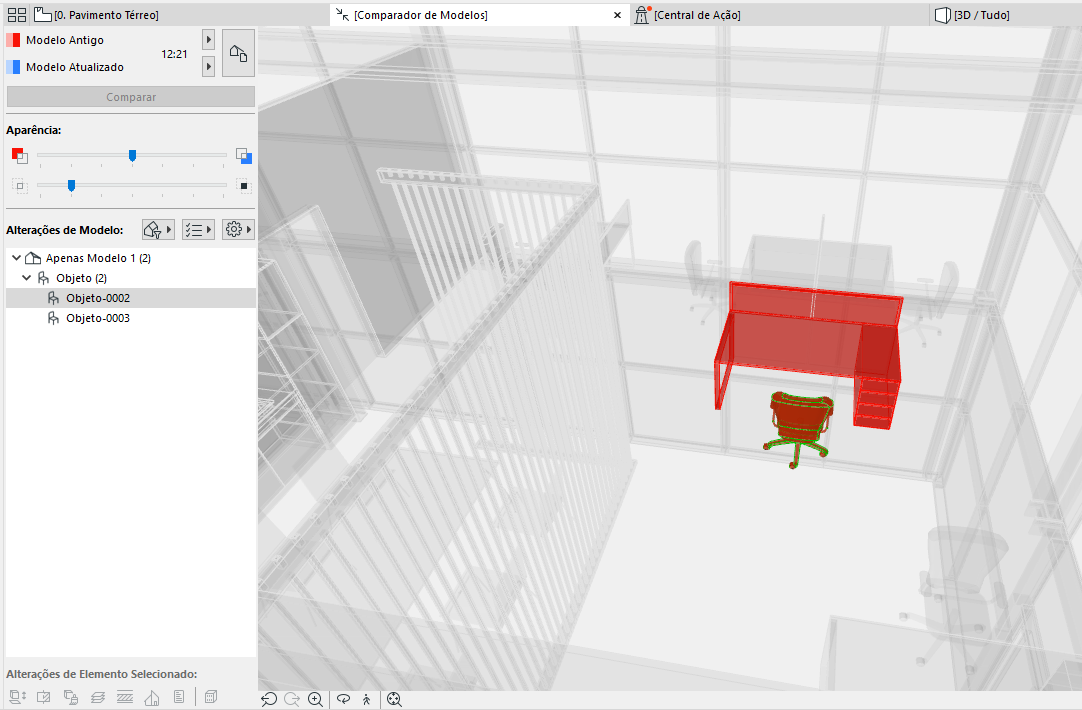Collapse the Objeto (2) subgroup
Image resolution: width=1082 pixels, height=710 pixels.
(x=27, y=277)
